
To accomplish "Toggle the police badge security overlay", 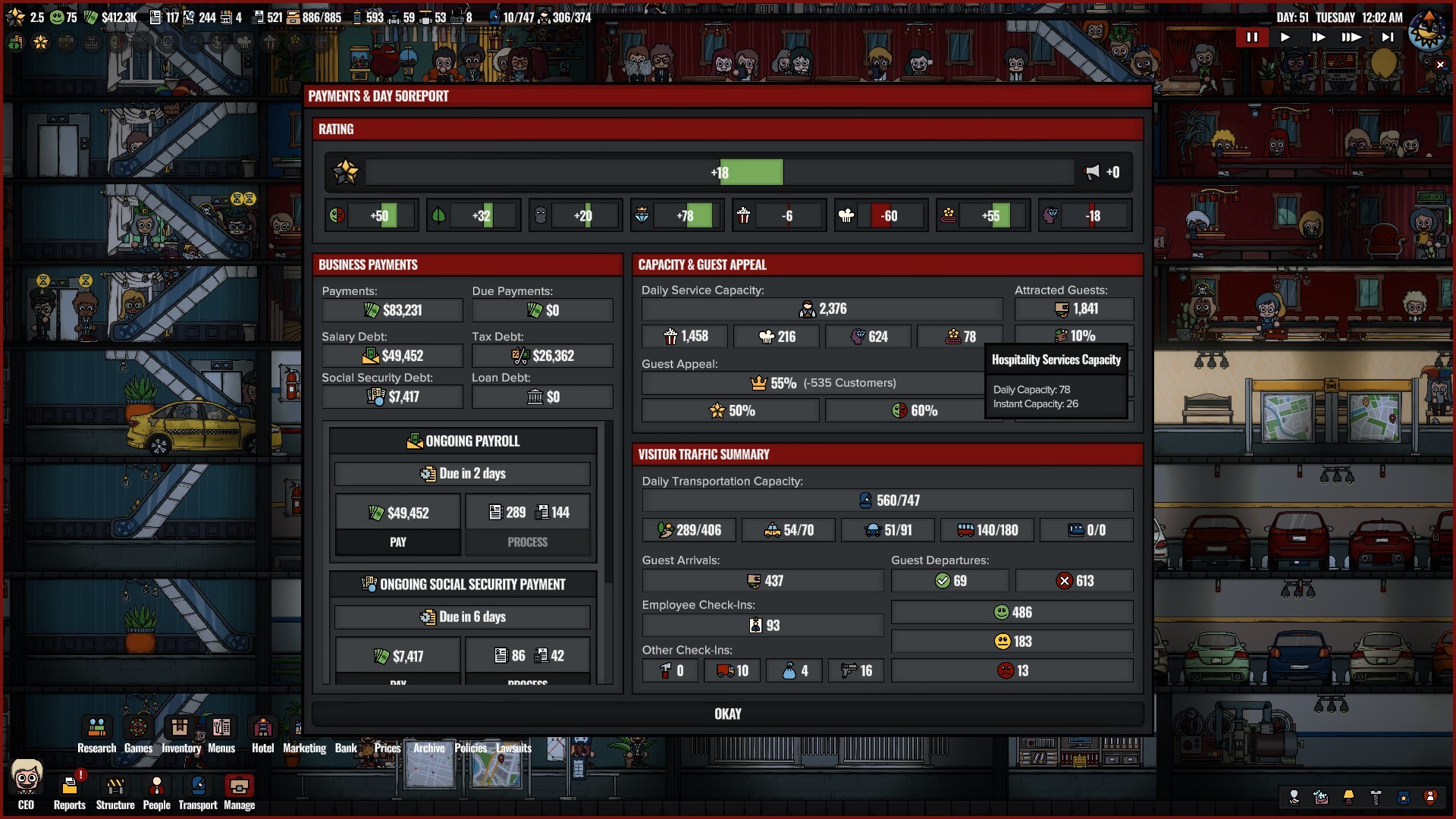I will tap(1401, 797).
